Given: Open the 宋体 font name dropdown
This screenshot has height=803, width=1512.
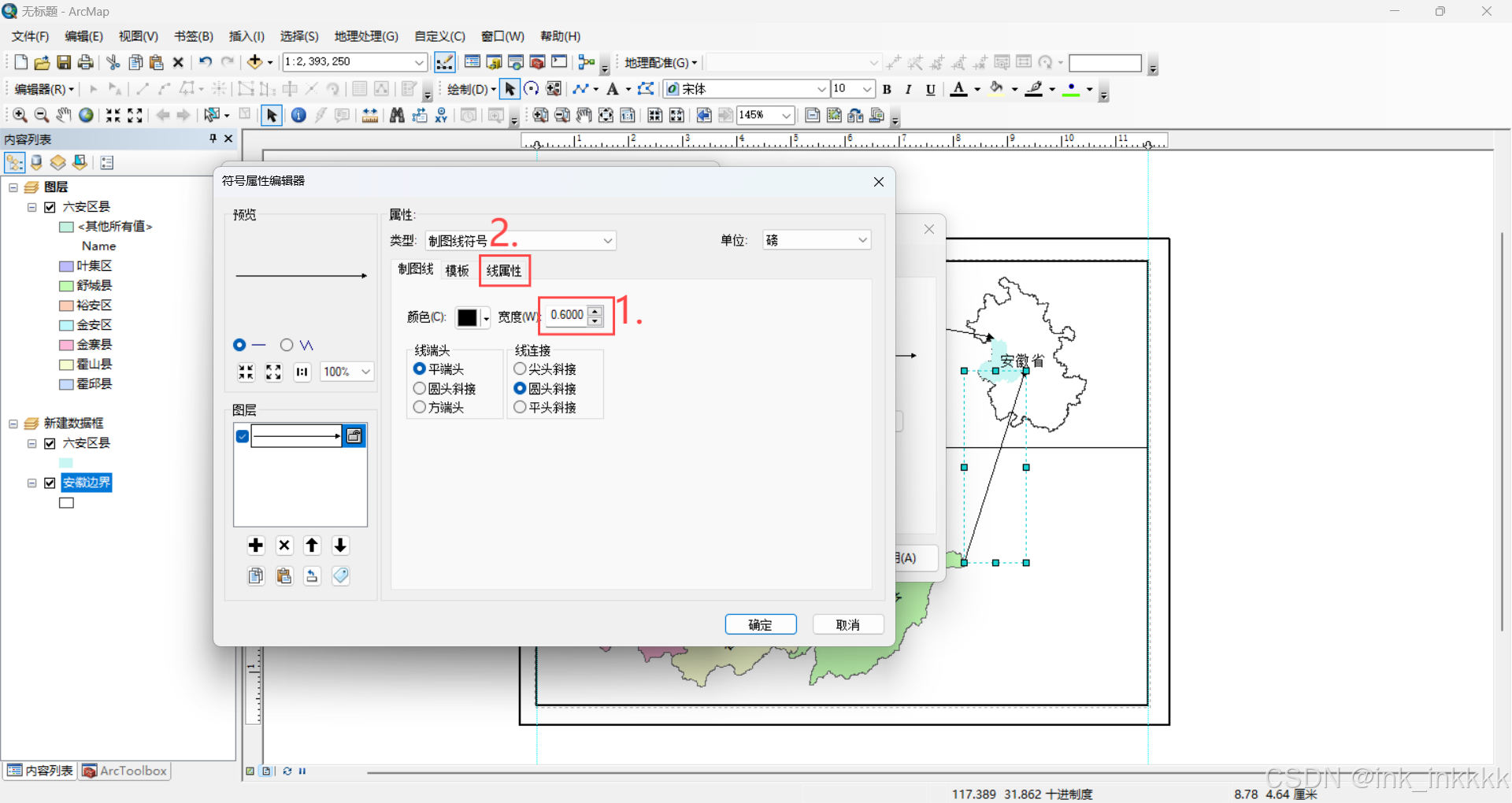Looking at the screenshot, I should 822,89.
